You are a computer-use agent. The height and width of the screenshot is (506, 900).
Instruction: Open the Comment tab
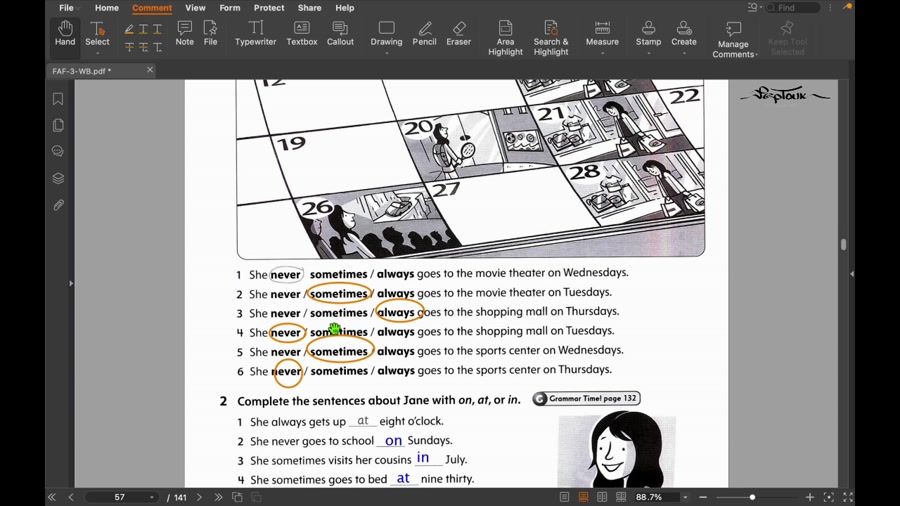pos(152,8)
